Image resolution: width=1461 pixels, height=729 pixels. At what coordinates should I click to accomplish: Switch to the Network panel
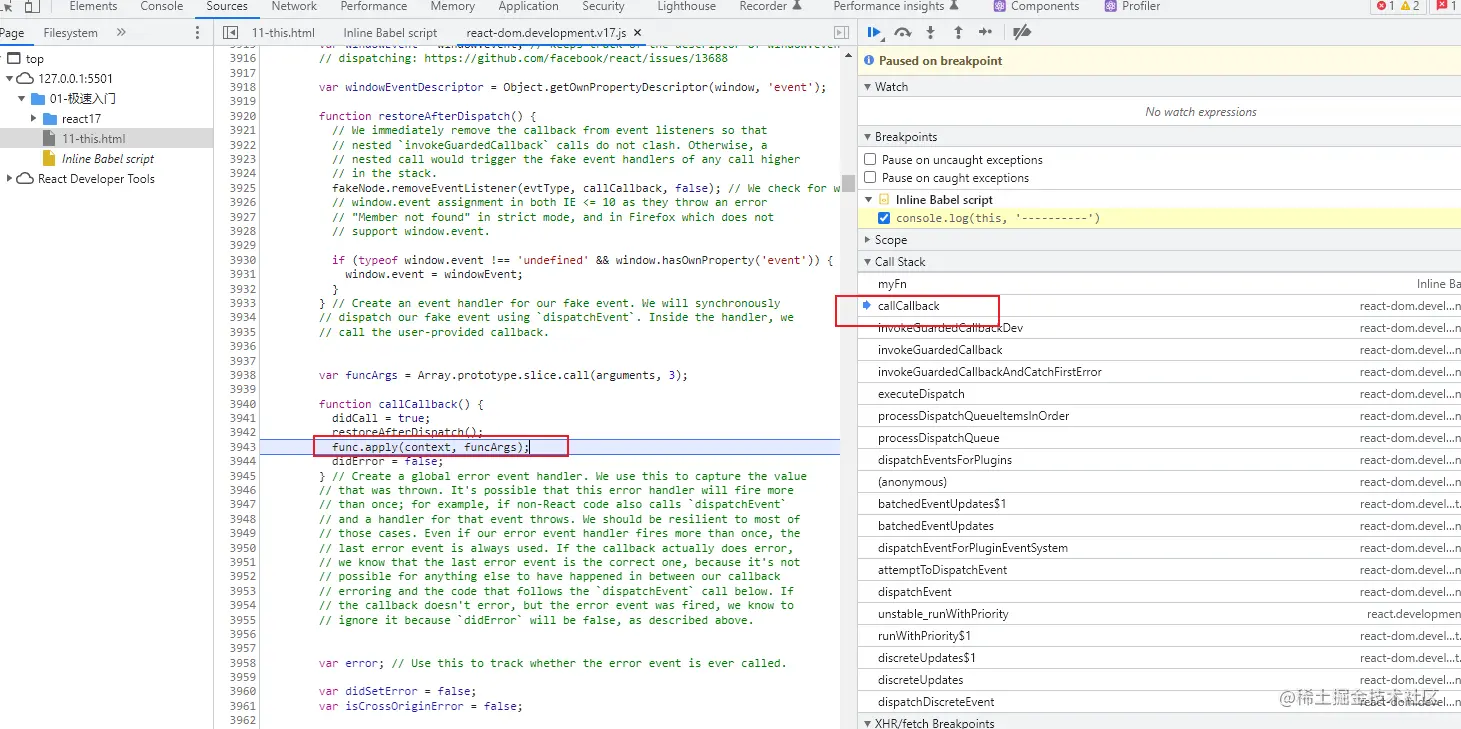click(x=294, y=6)
